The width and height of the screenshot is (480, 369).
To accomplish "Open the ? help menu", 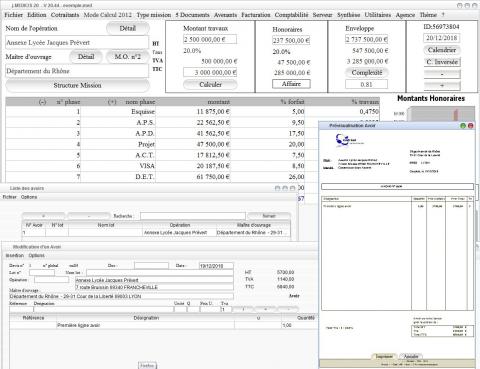I will tap(443, 15).
